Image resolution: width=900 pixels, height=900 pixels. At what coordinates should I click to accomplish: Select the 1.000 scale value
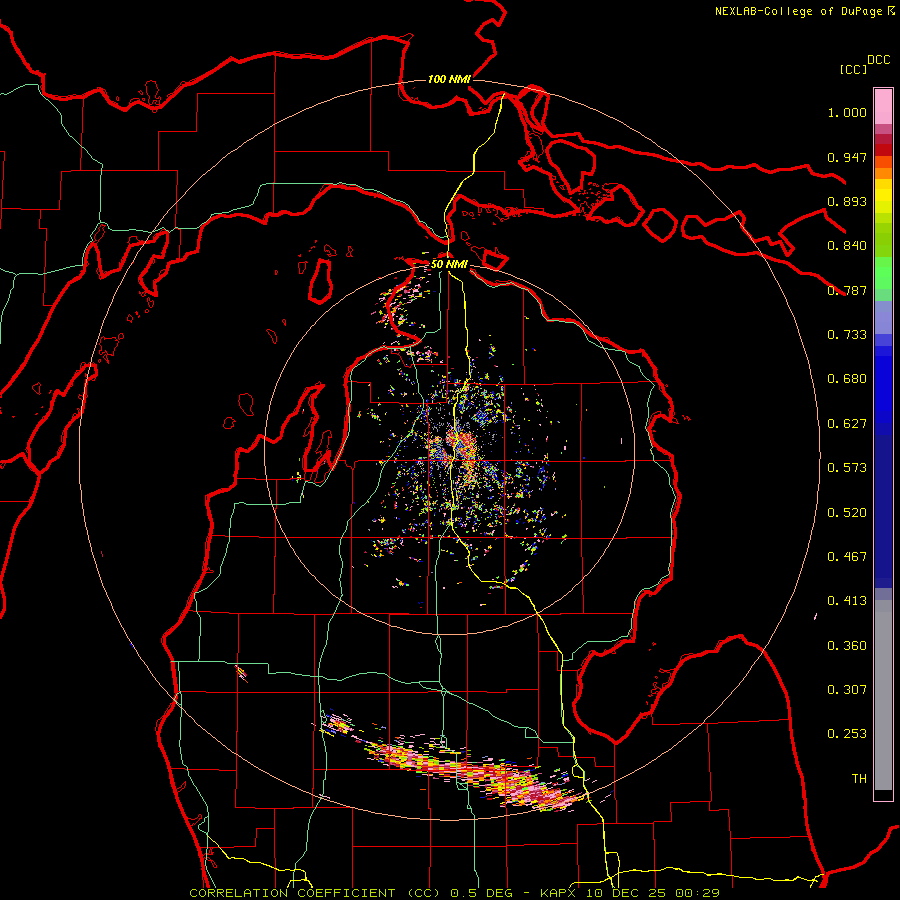point(847,112)
